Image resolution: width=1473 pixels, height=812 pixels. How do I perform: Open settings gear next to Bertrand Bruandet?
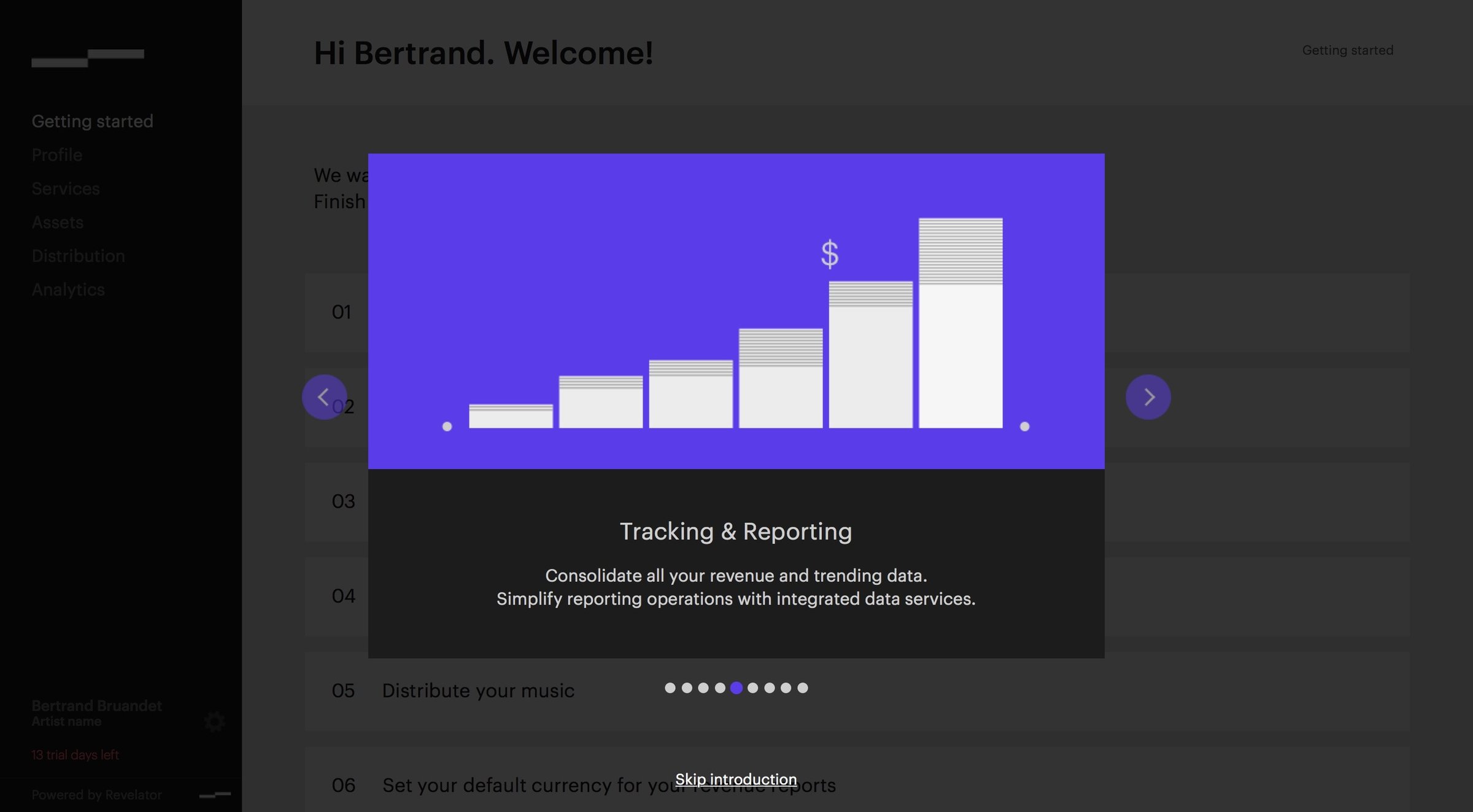(214, 722)
